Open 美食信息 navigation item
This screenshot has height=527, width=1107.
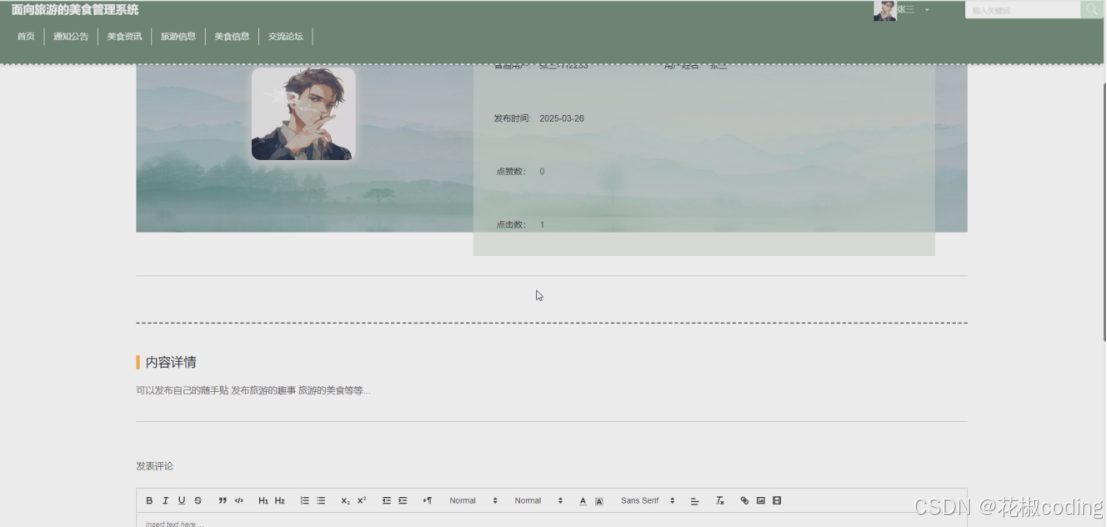click(232, 36)
